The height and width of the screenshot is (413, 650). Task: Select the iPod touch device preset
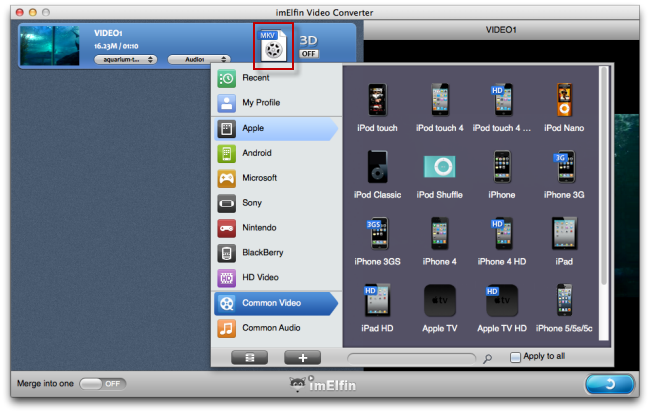click(x=377, y=107)
